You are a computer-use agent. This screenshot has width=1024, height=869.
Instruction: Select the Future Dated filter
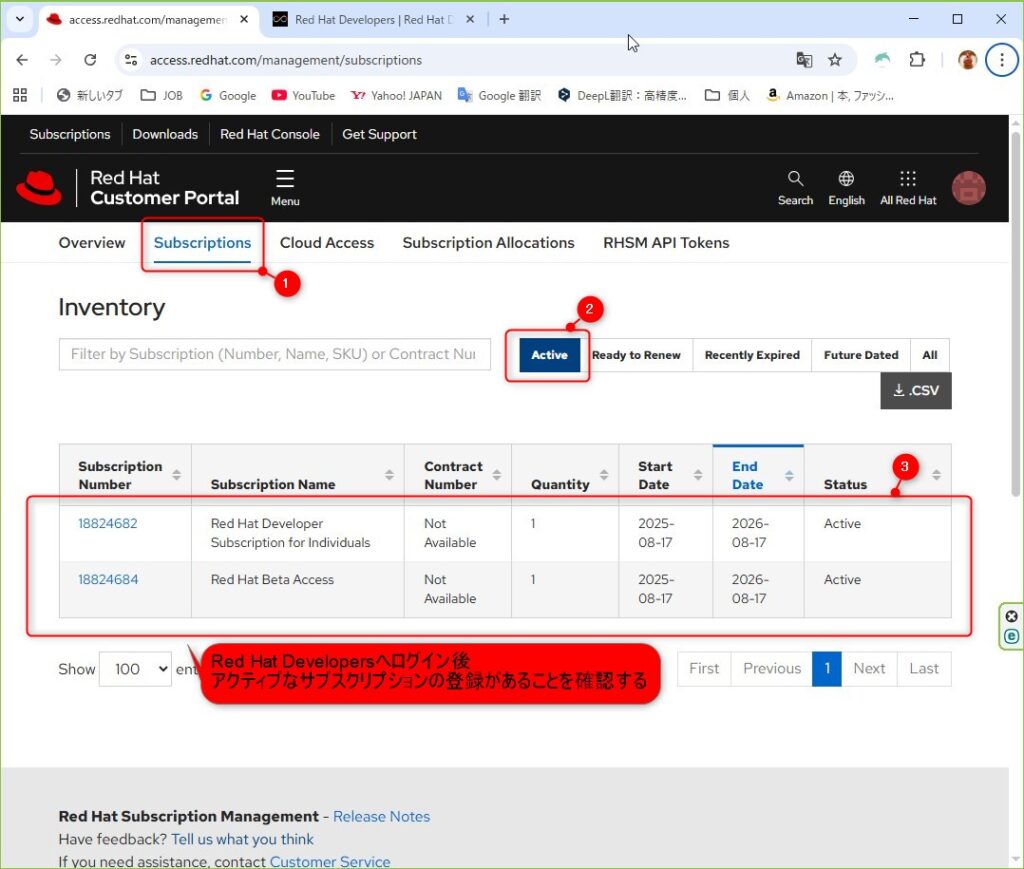coord(861,355)
